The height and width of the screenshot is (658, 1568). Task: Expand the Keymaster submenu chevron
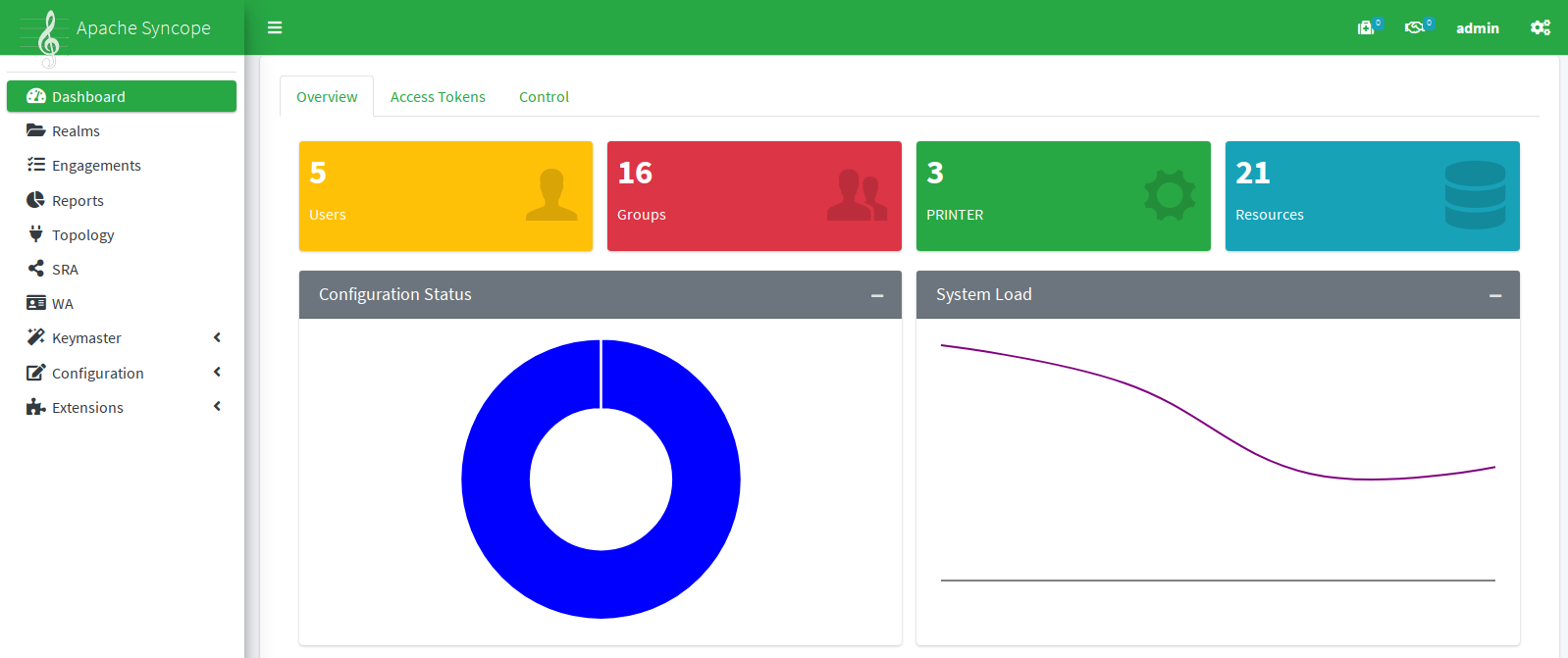pos(217,337)
